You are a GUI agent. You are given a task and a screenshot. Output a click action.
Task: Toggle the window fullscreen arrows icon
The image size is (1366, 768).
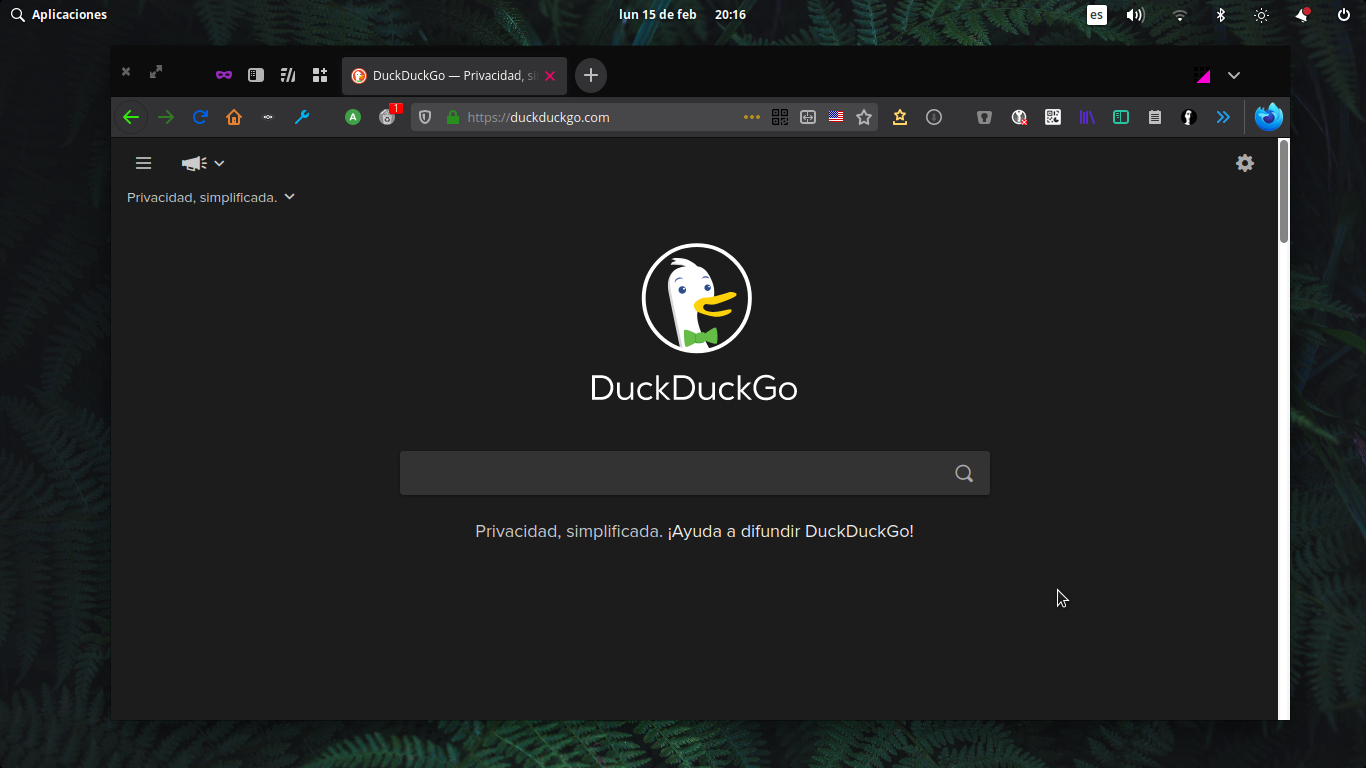pos(156,72)
